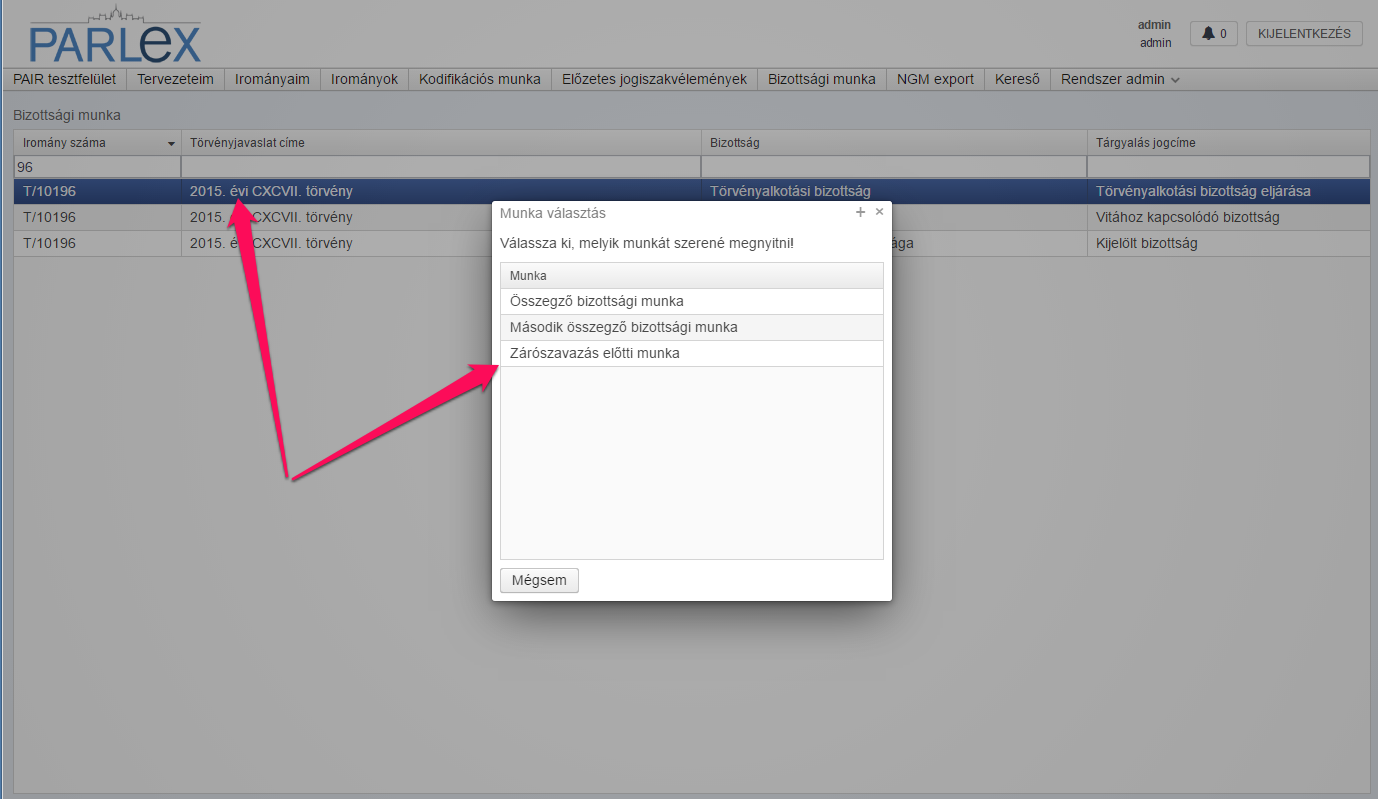Click the Iromány száma filter field containing 96
This screenshot has height=799, width=1378.
pyautogui.click(x=96, y=167)
